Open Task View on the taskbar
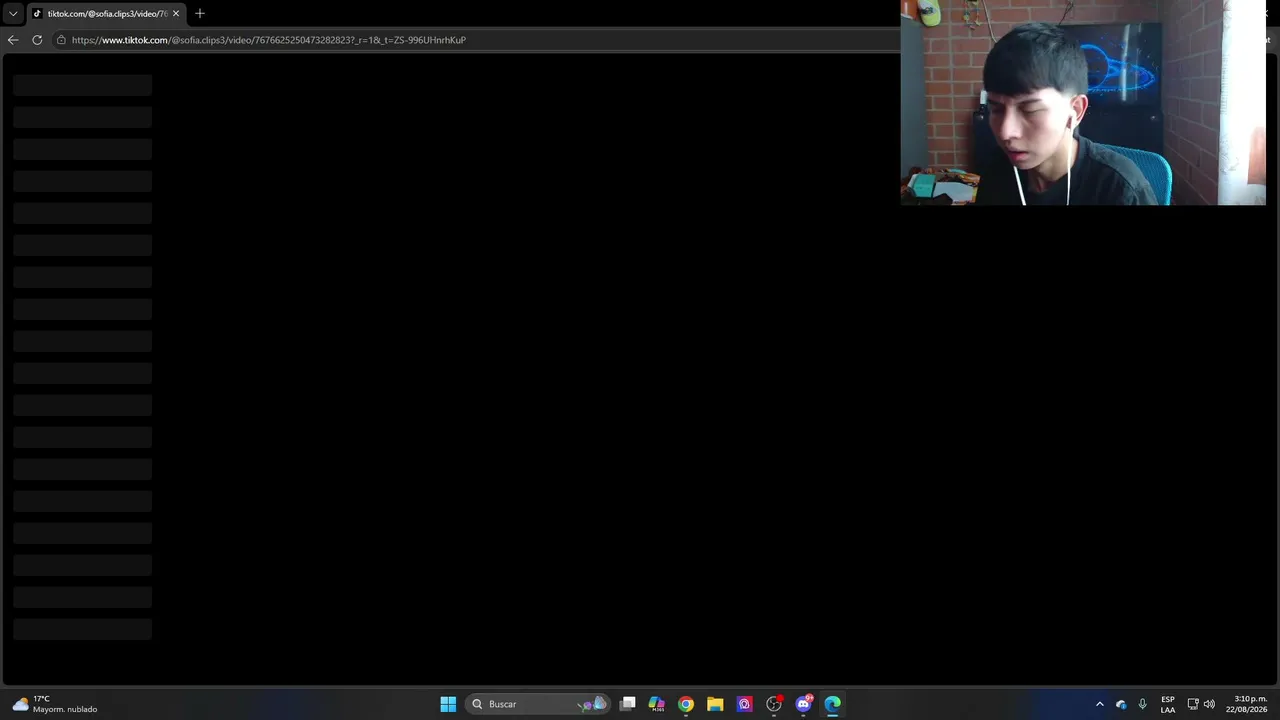 pos(628,704)
